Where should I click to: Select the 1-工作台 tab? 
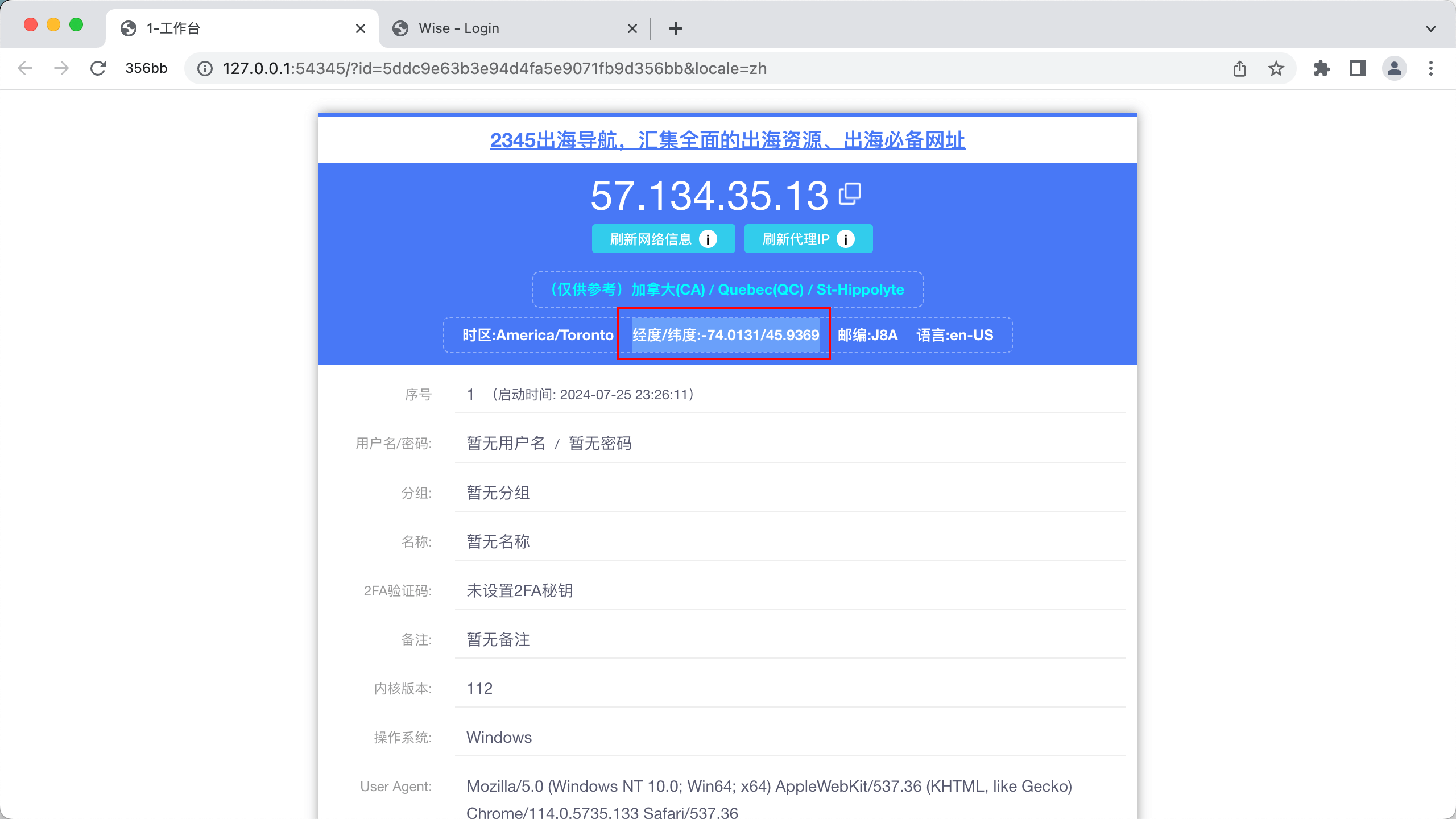[x=227, y=28]
